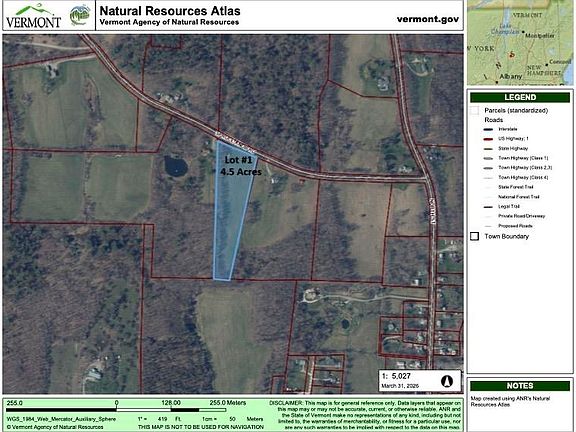The height and width of the screenshot is (432, 576).
Task: Click the Montpelier label on inset map
Action: coord(540,36)
